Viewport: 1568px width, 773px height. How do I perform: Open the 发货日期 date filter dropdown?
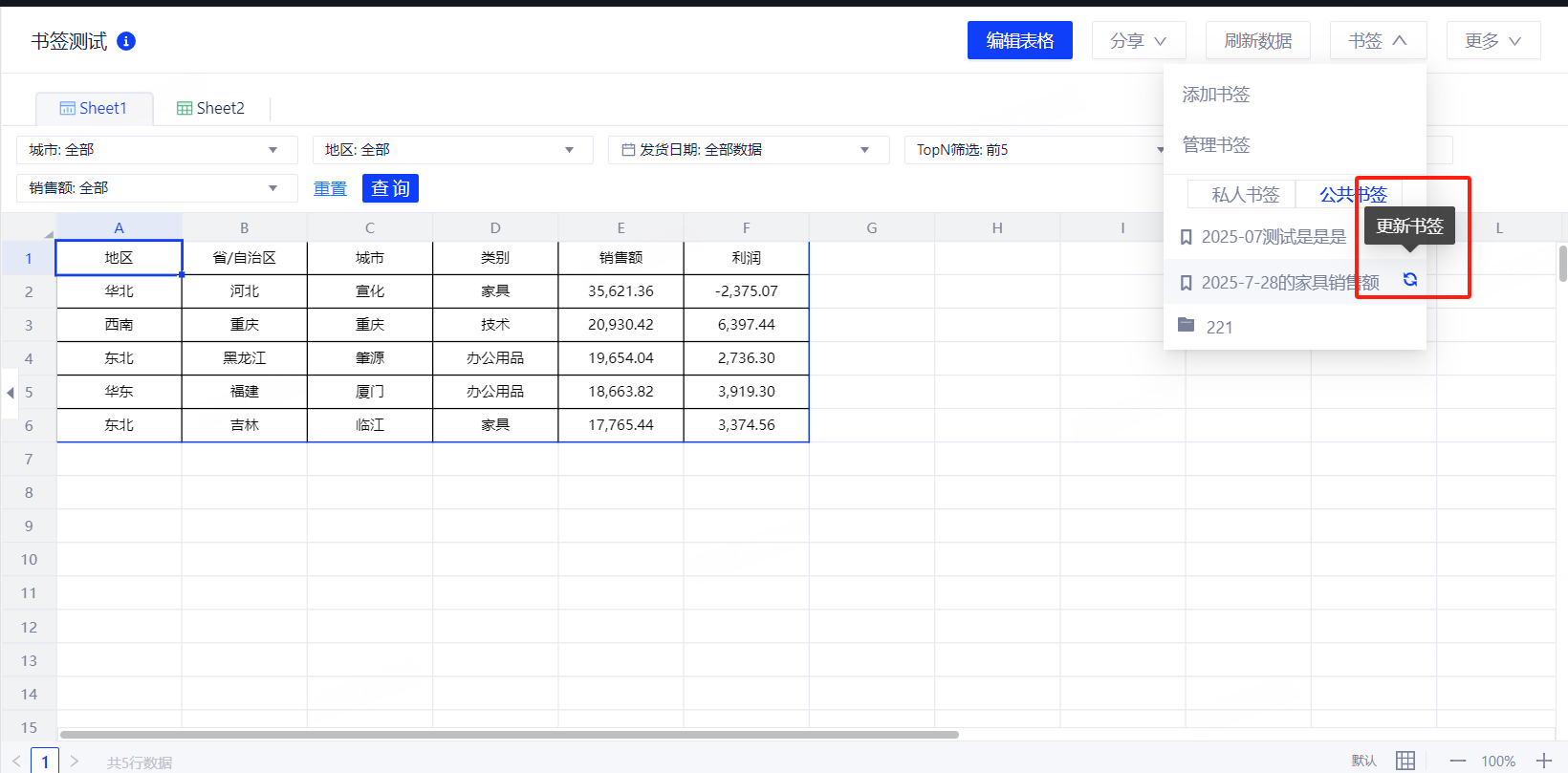point(864,150)
